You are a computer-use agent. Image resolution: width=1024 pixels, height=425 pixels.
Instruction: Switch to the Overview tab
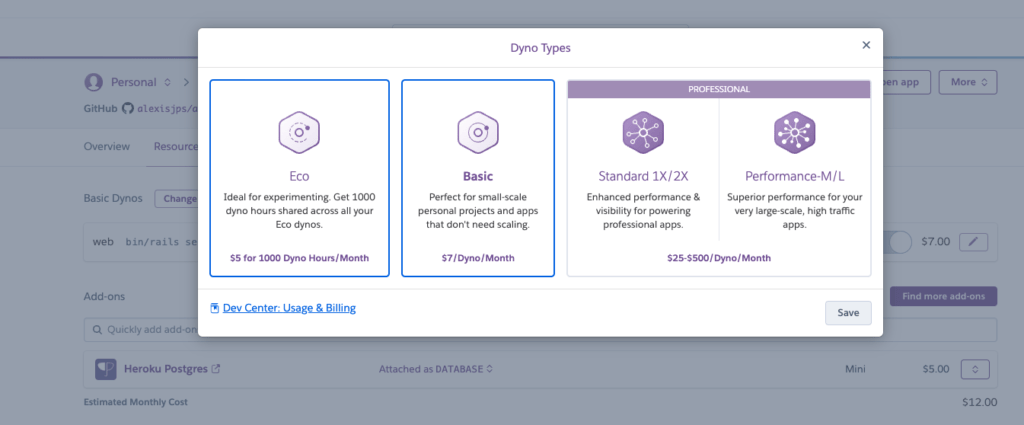[x=106, y=146]
